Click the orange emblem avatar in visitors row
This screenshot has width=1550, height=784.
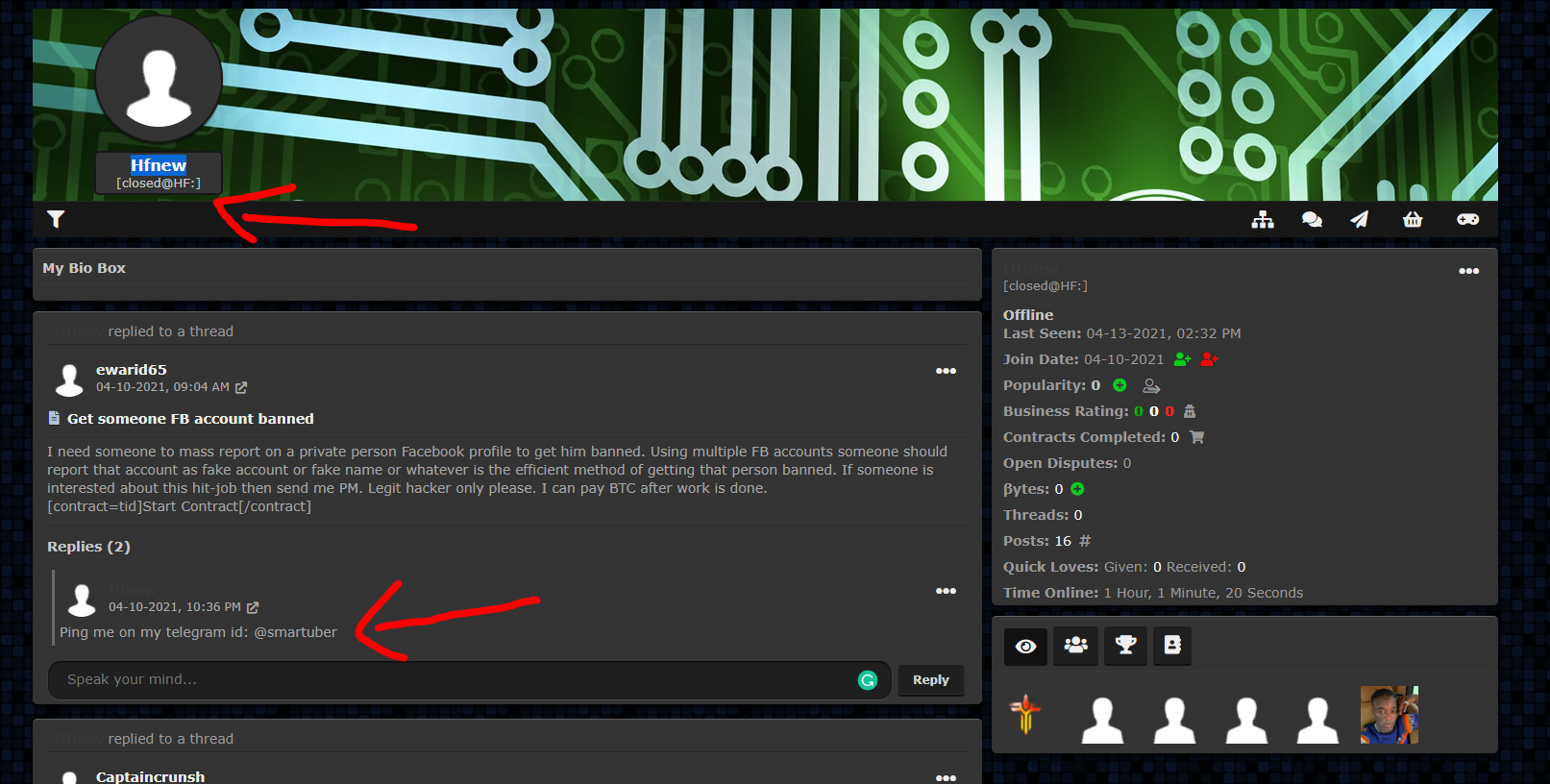coord(1025,715)
